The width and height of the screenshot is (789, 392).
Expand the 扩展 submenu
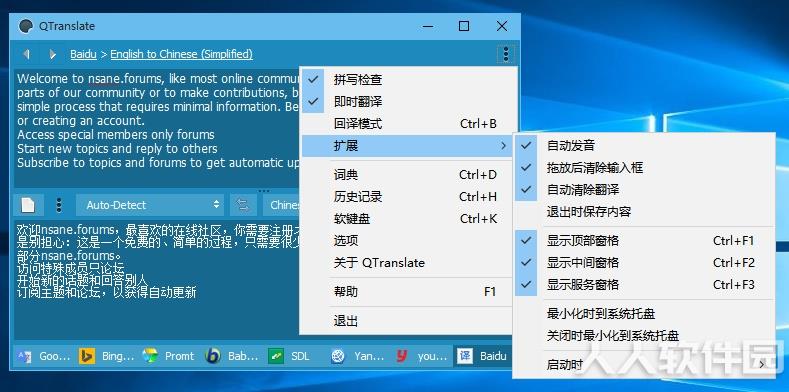click(408, 146)
